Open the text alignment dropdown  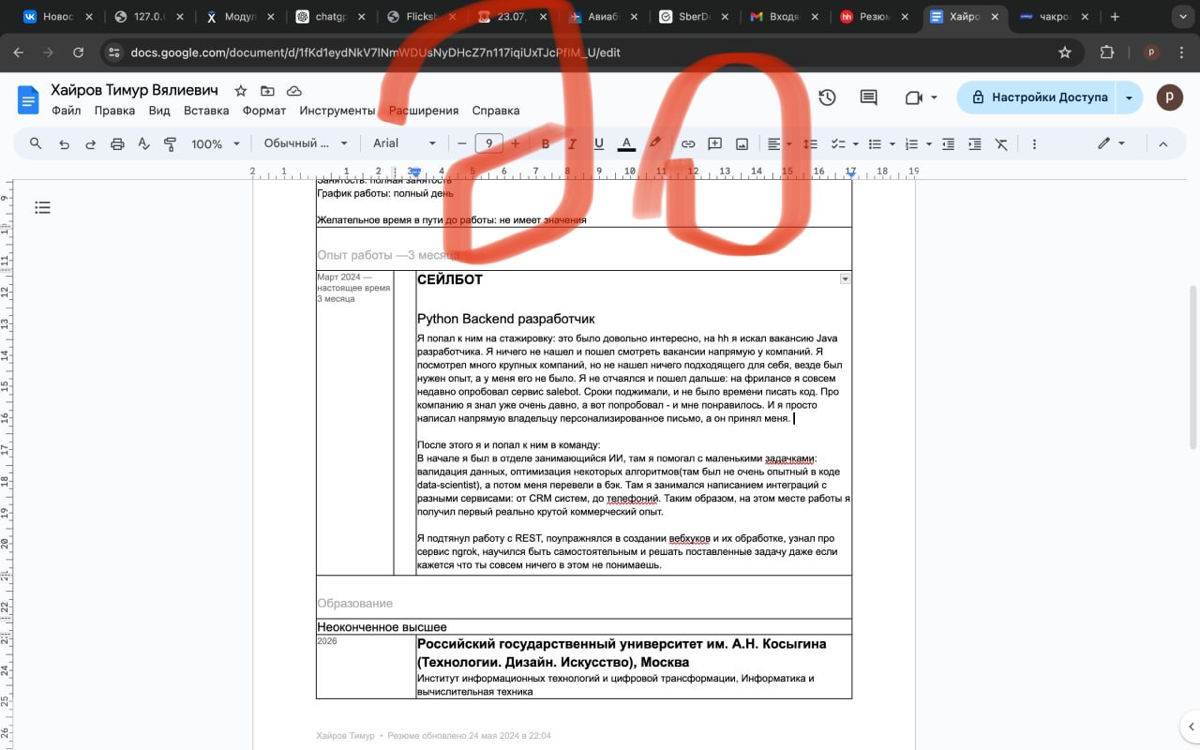coord(780,144)
